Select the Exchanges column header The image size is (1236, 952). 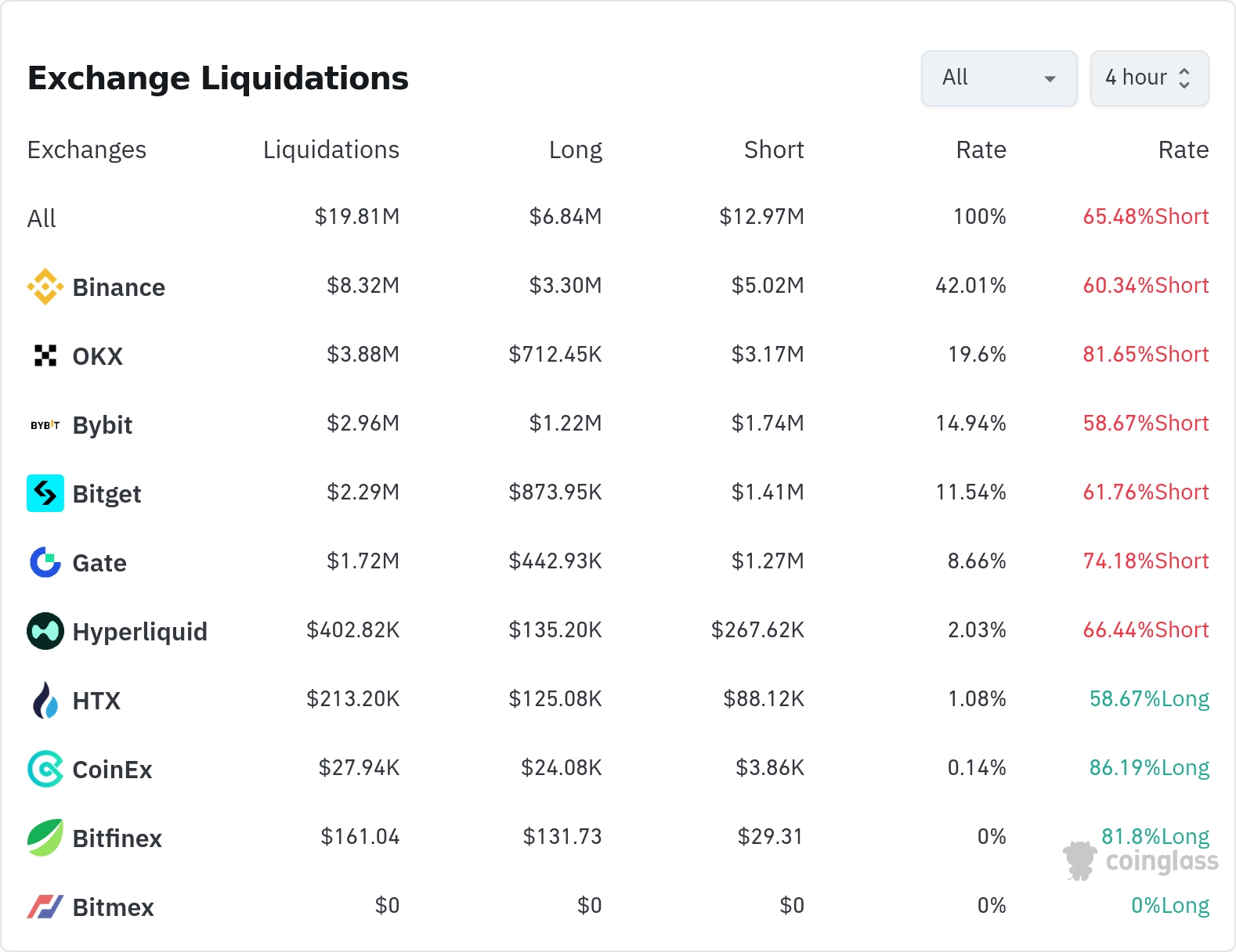[87, 150]
